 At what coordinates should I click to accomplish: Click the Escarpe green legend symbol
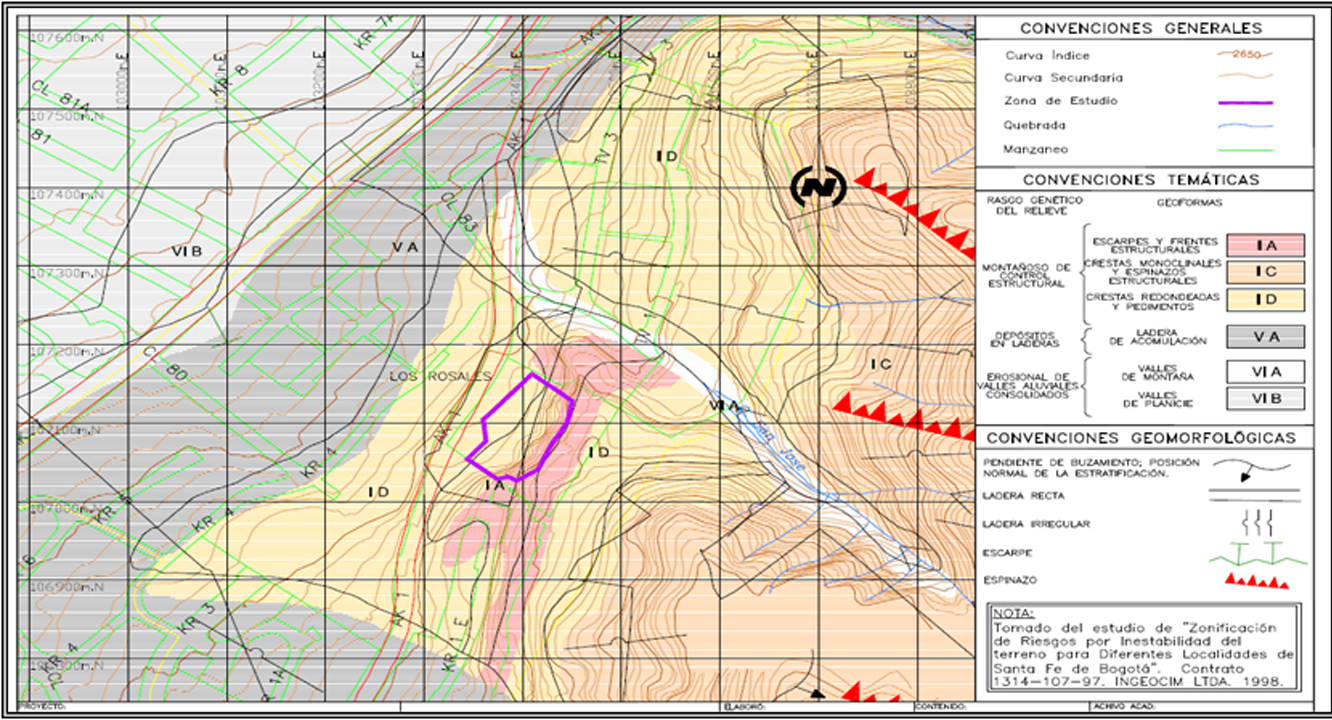pyautogui.click(x=1254, y=551)
